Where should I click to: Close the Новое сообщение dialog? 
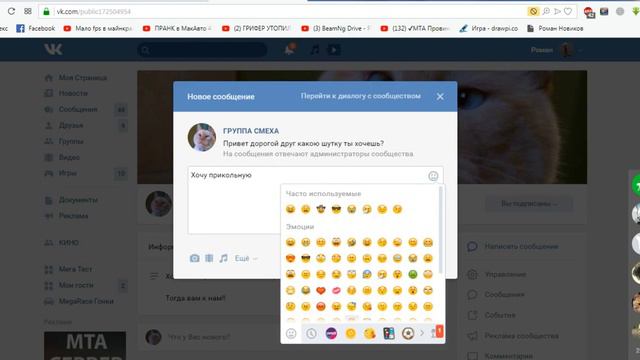[440, 97]
